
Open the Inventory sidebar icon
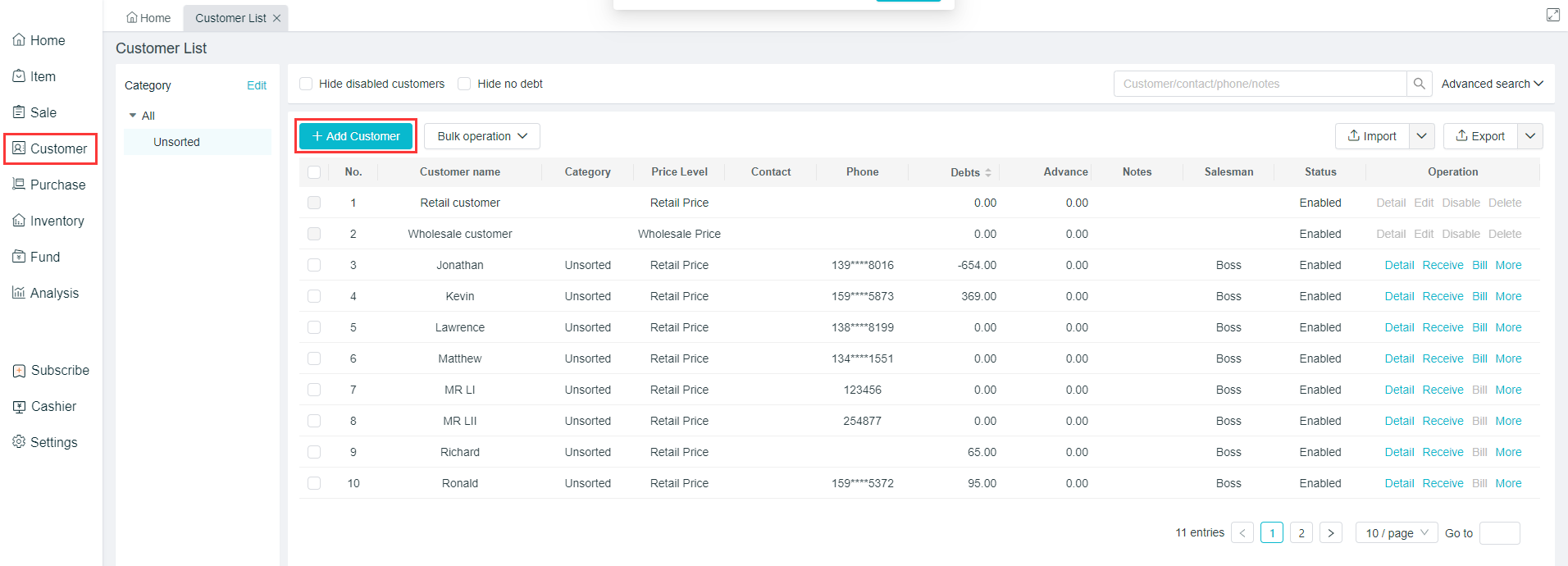(x=19, y=221)
